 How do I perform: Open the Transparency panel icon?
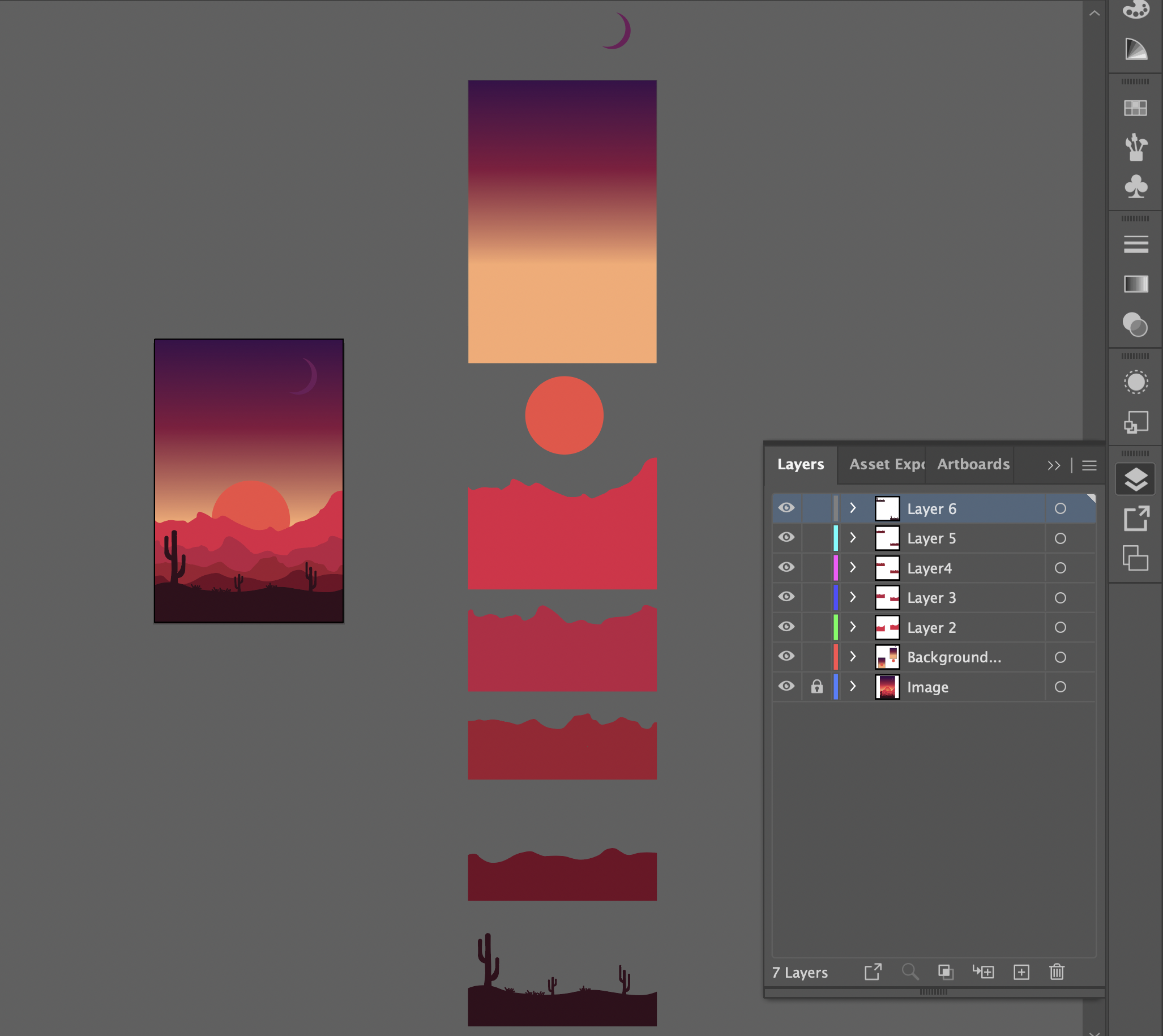click(1135, 324)
